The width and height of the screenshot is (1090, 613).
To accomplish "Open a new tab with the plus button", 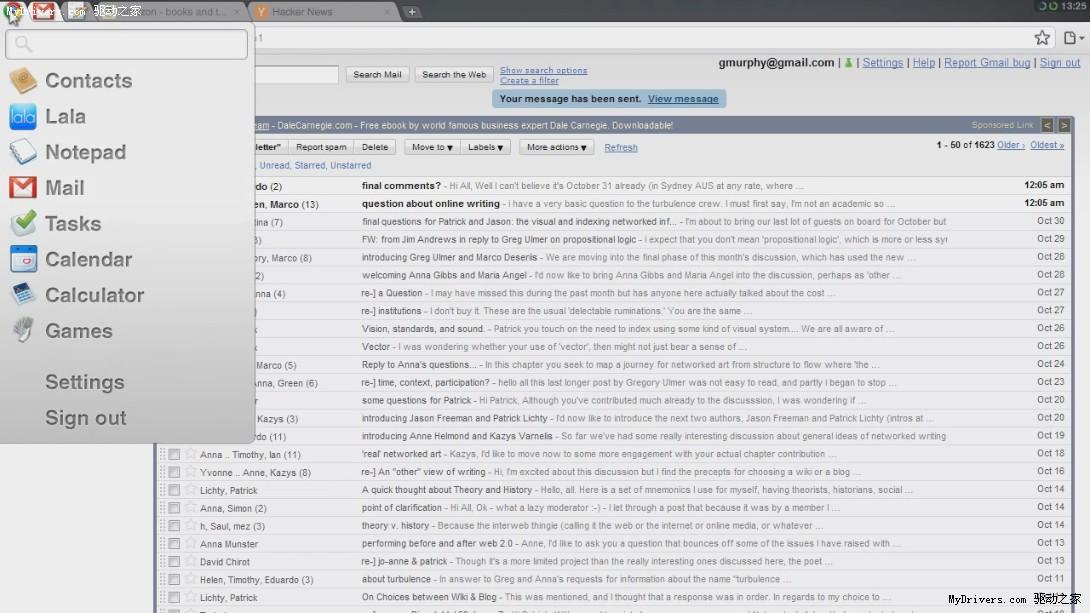I will (412, 12).
